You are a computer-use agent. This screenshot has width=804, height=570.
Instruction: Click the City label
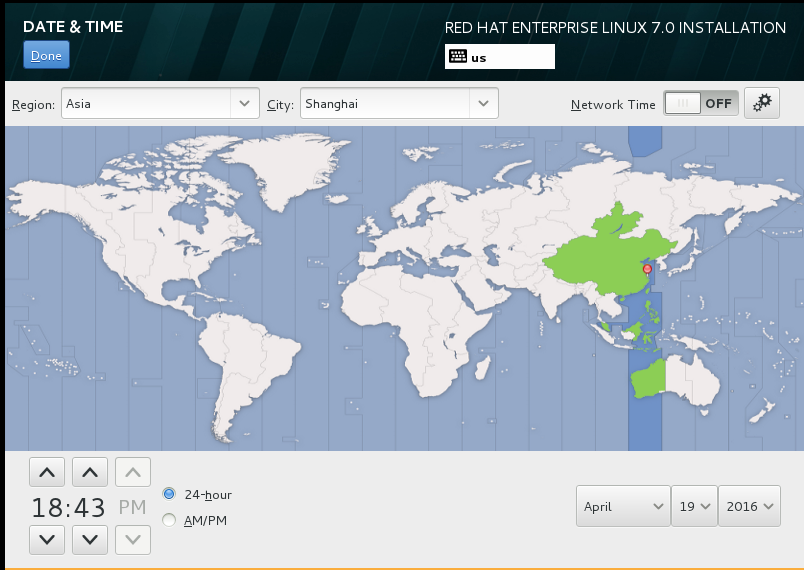pos(280,104)
